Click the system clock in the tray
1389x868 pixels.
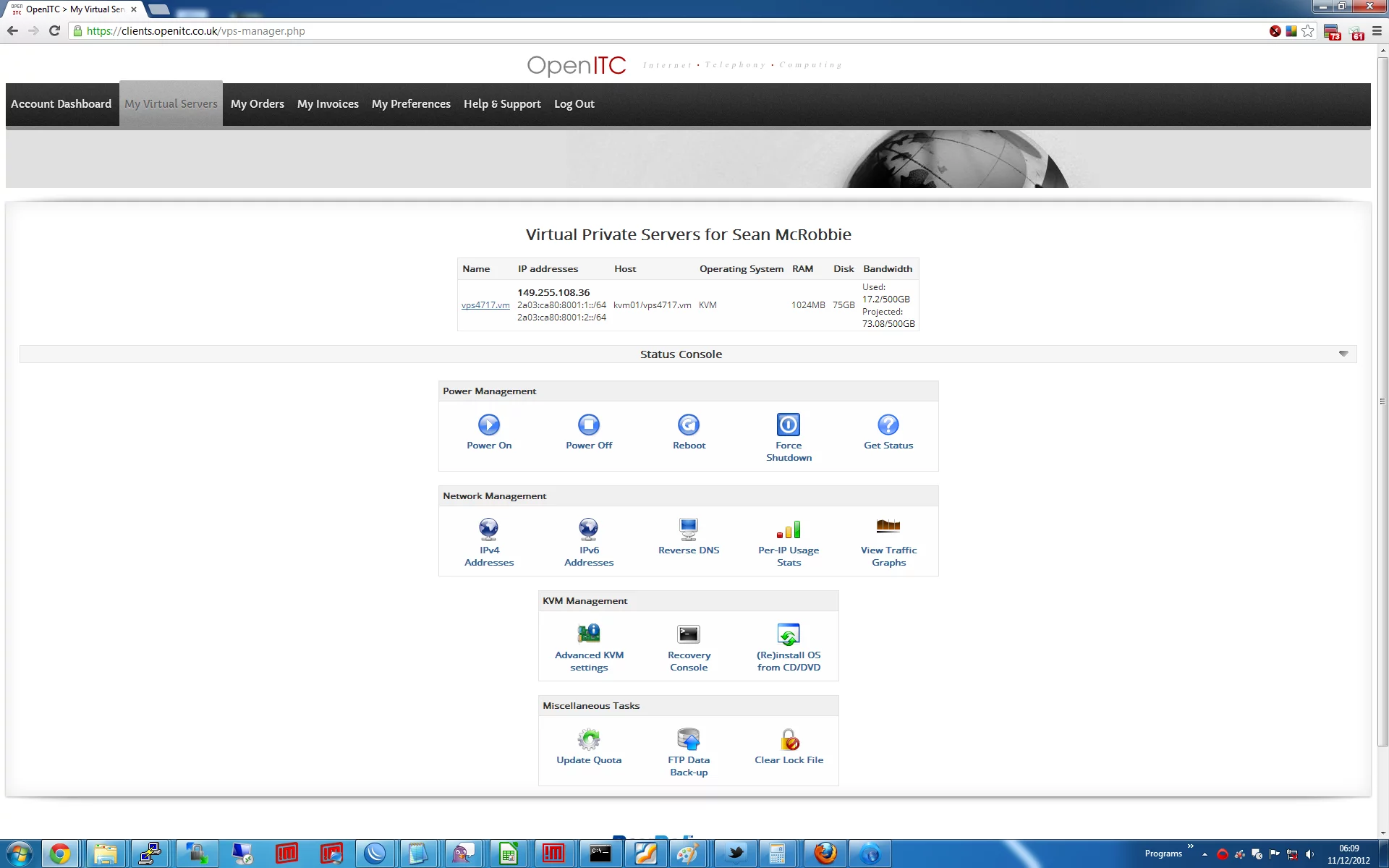[1348, 854]
